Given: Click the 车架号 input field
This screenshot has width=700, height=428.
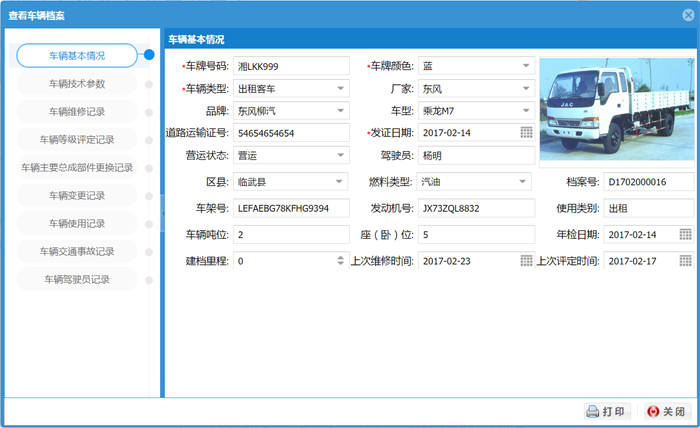Looking at the screenshot, I should click(291, 208).
